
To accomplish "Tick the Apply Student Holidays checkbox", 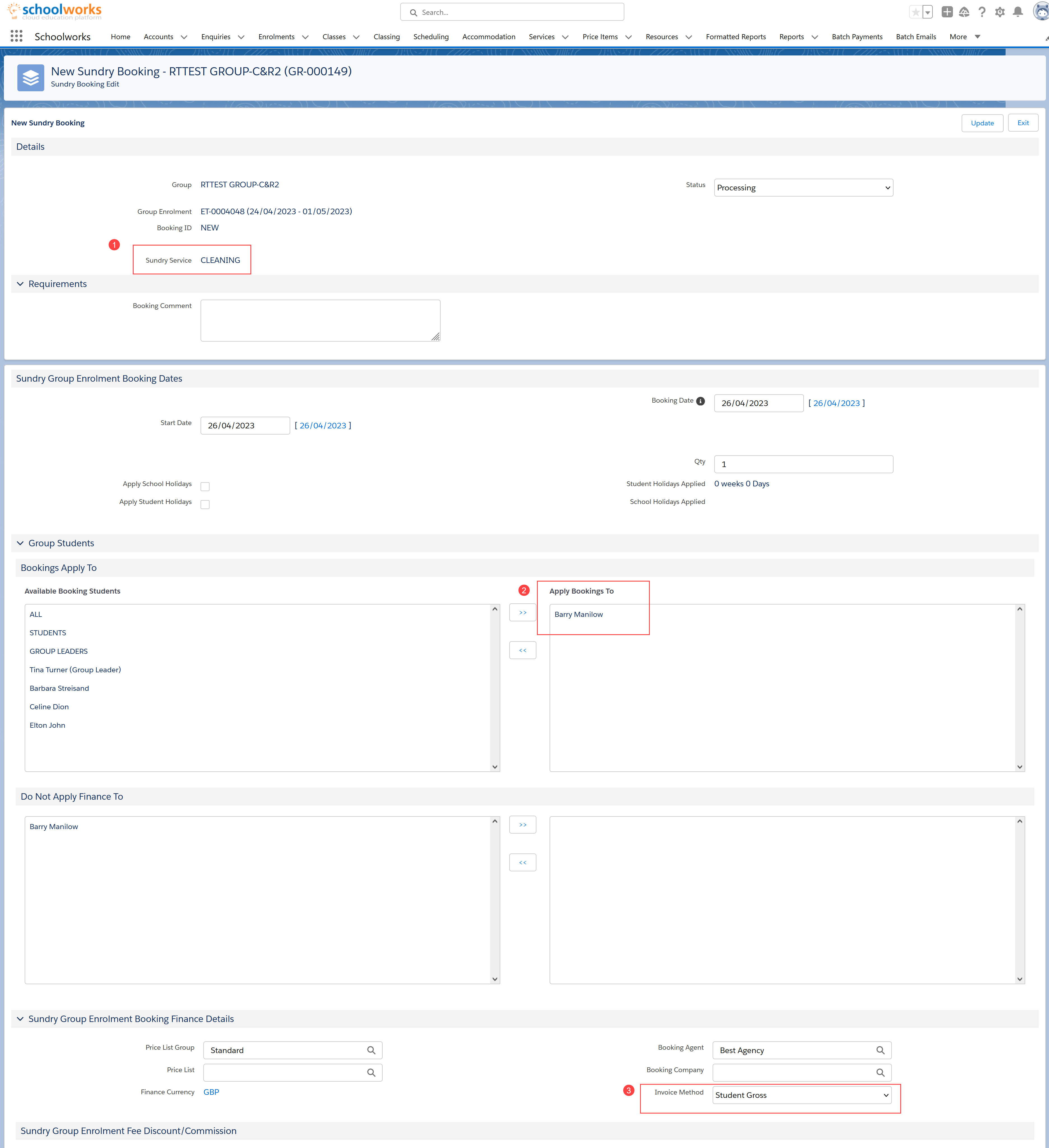I will [x=205, y=505].
